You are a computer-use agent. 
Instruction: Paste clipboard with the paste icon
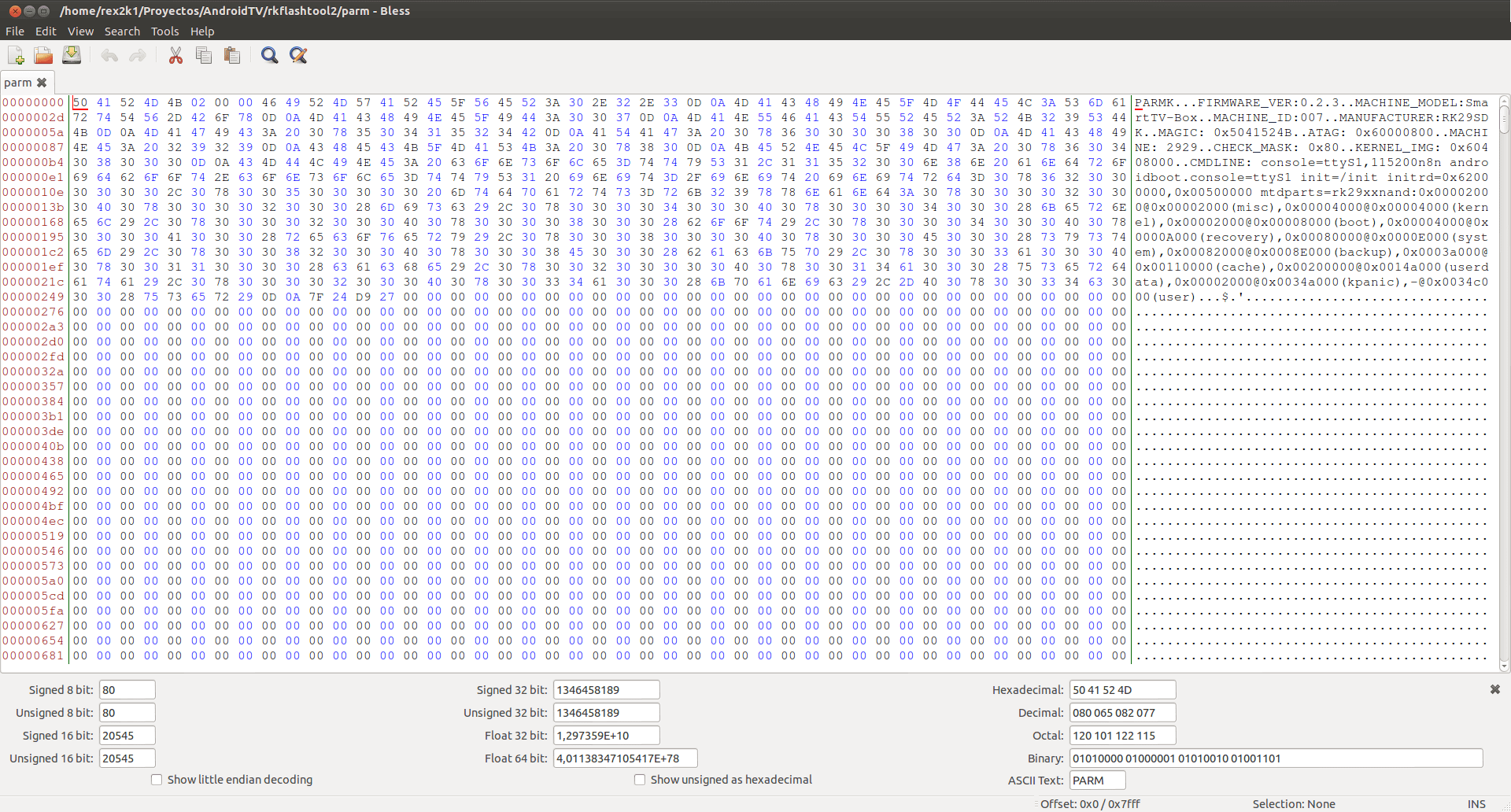click(231, 55)
